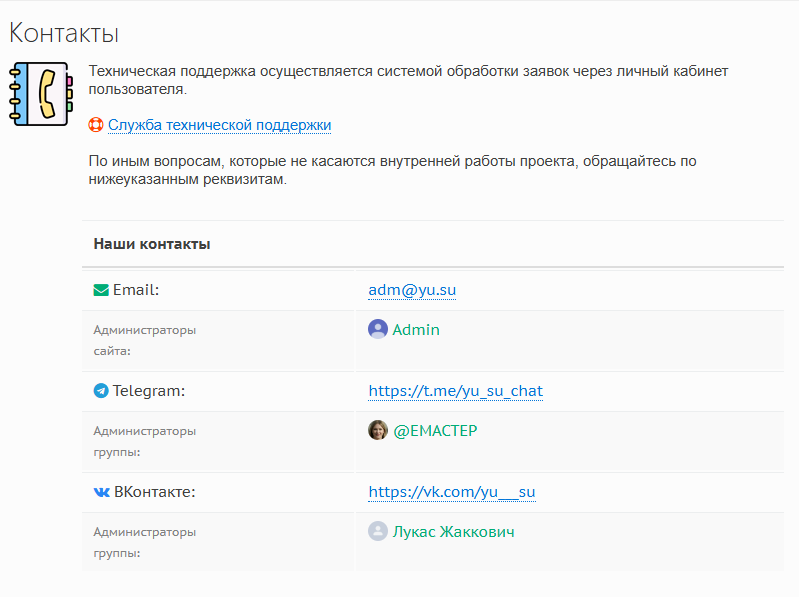Open the t.me/yu_su_chat Telegram link
Image resolution: width=799 pixels, height=597 pixels.
point(455,391)
